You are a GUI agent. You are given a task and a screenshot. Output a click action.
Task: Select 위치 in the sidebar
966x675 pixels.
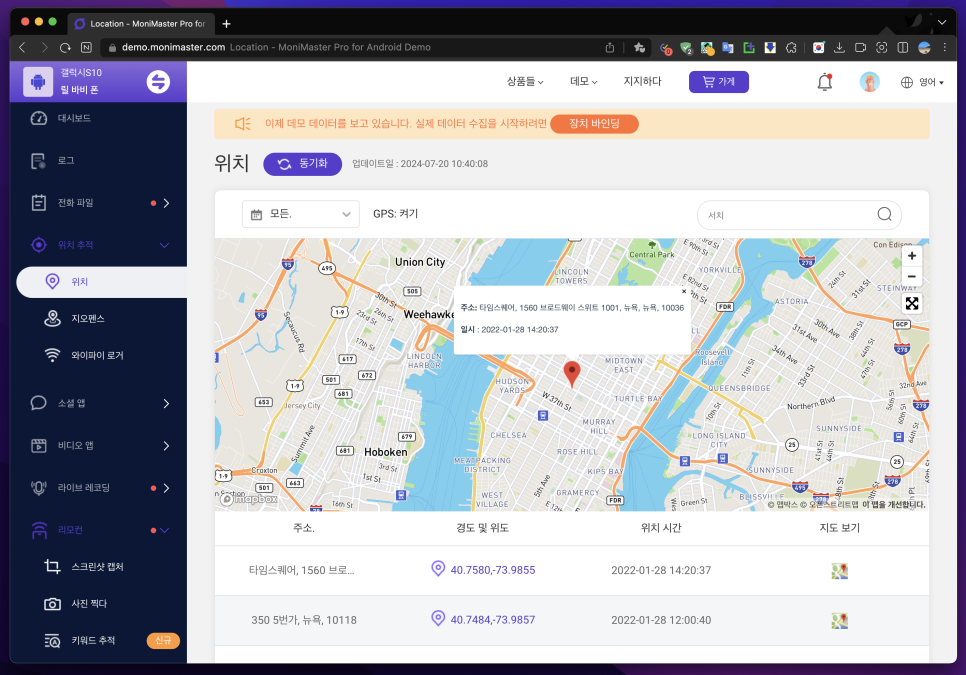click(102, 282)
